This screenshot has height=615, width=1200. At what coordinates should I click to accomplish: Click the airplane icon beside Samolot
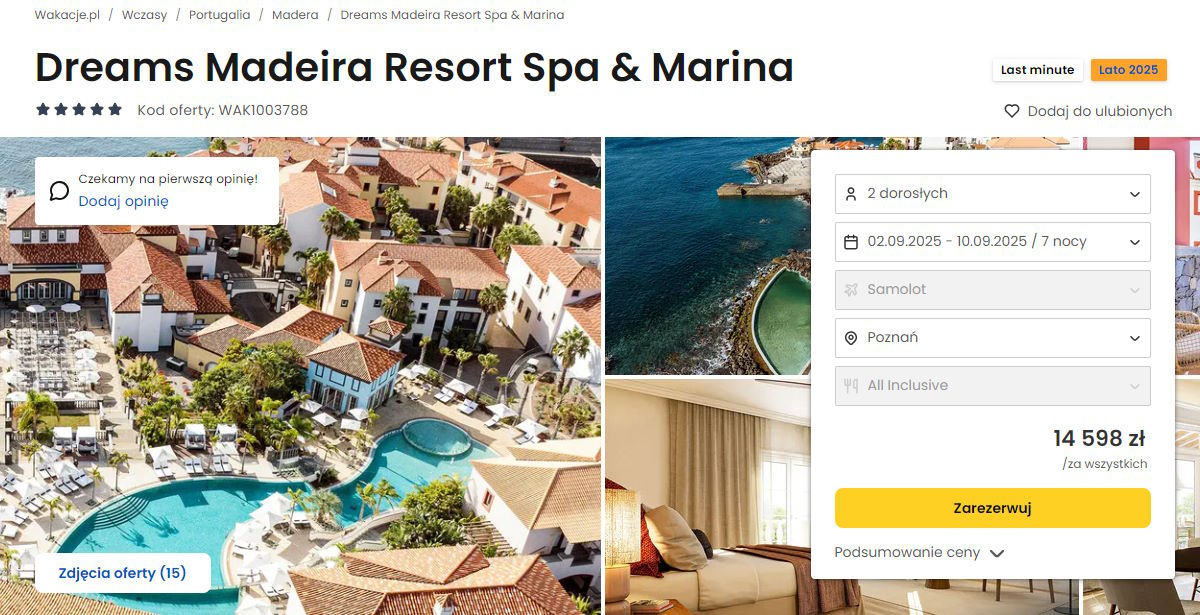[851, 290]
